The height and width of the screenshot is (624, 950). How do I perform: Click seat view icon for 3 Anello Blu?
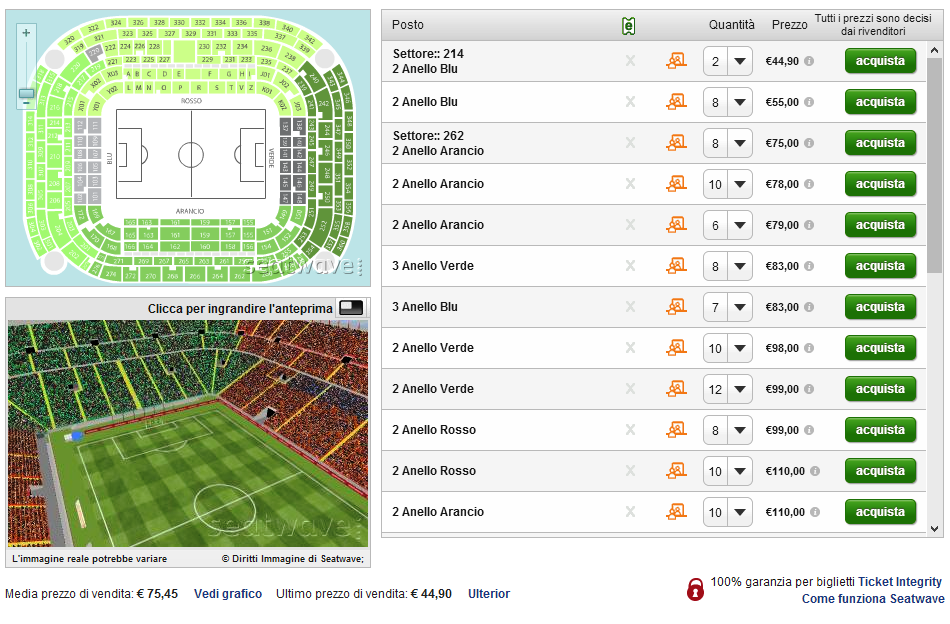[x=676, y=307]
